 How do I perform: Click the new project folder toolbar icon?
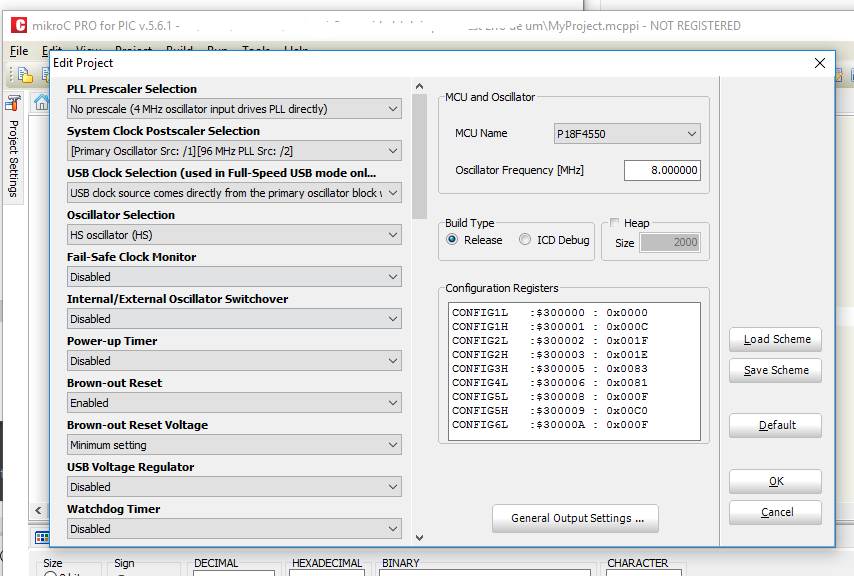25,75
